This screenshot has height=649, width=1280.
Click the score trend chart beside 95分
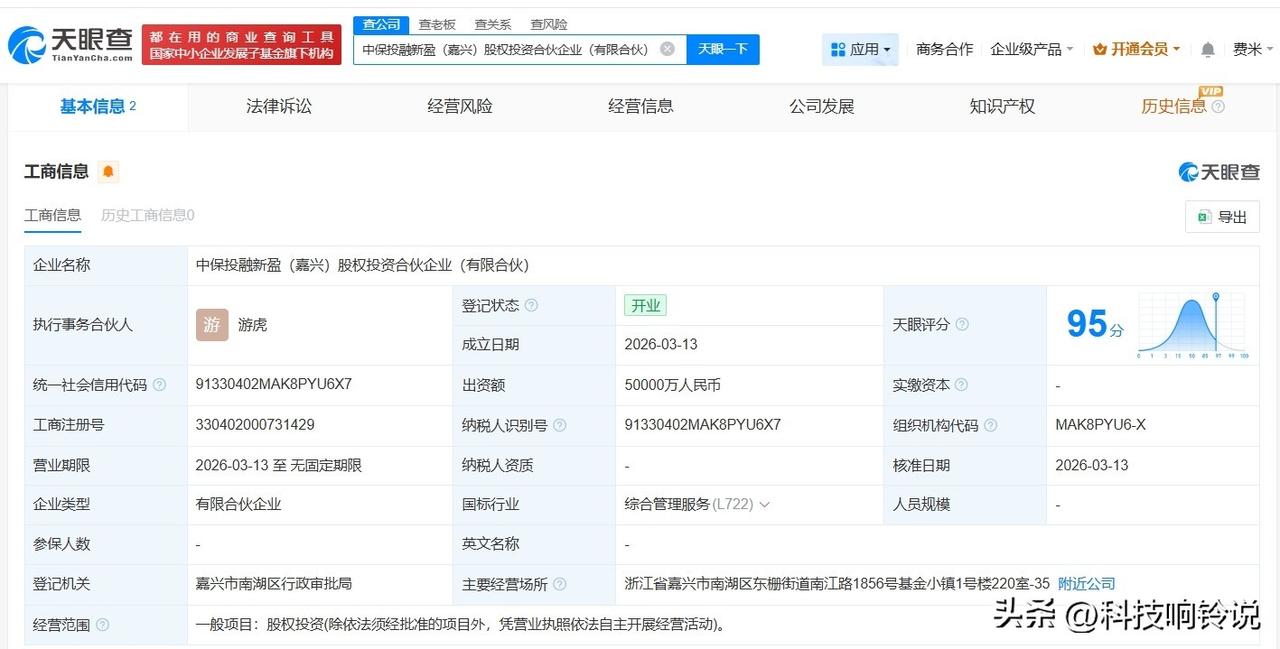click(x=1190, y=322)
